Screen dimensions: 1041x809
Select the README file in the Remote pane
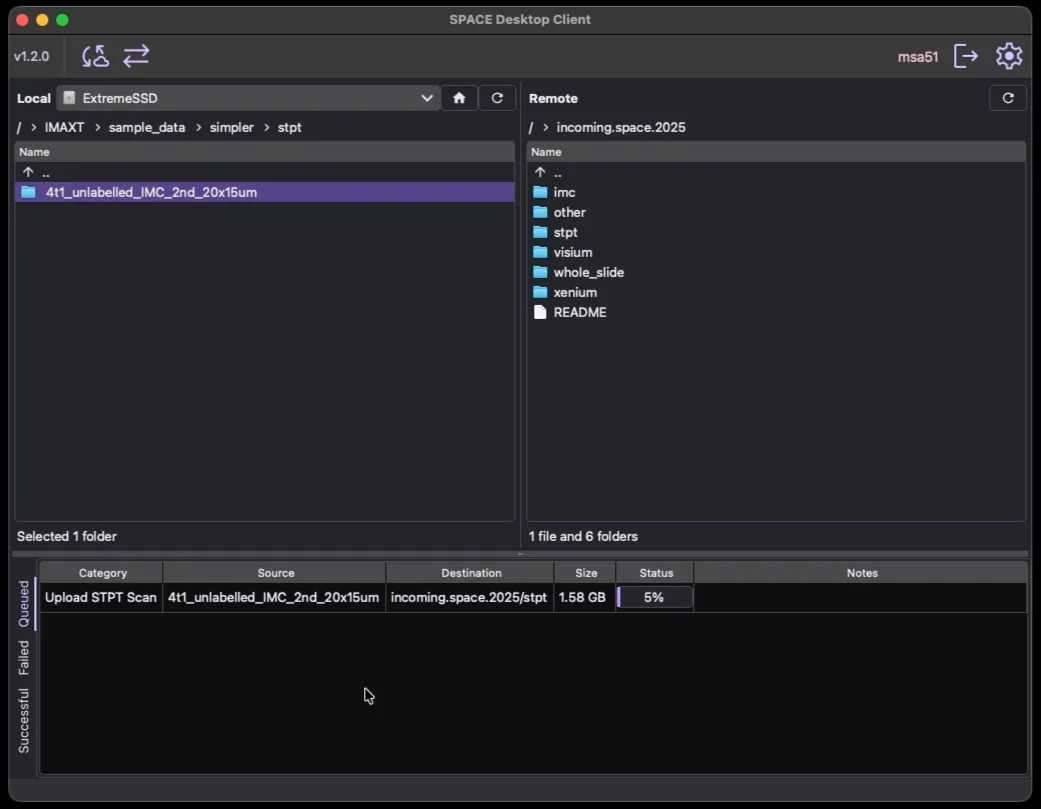776,313
